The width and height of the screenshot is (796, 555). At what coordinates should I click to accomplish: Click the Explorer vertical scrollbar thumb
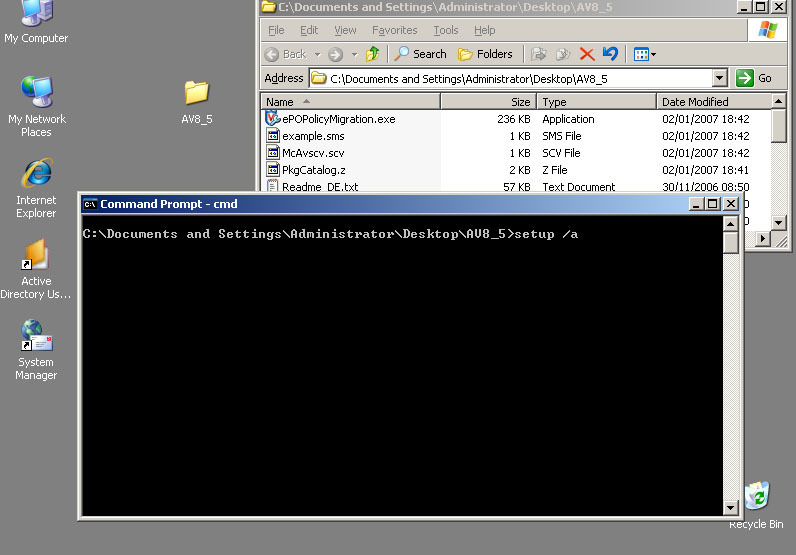(778, 125)
